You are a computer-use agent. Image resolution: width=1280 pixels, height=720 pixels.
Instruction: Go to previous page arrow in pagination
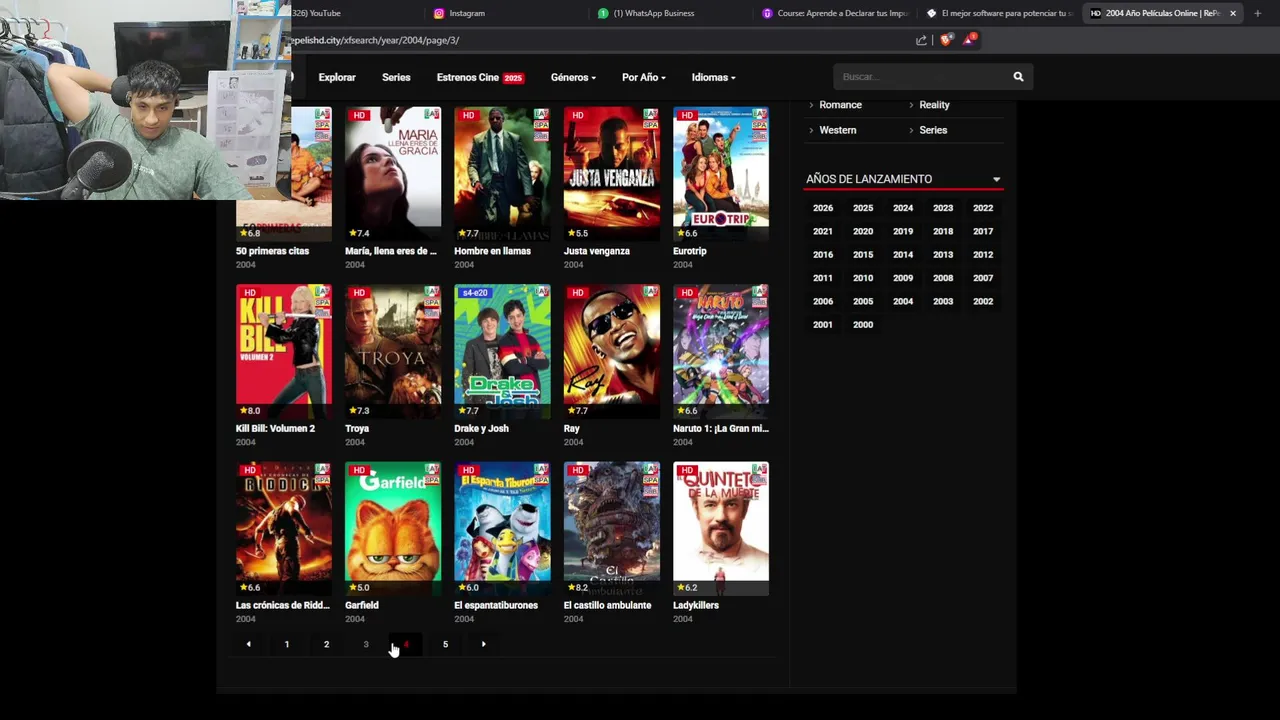[x=248, y=644]
